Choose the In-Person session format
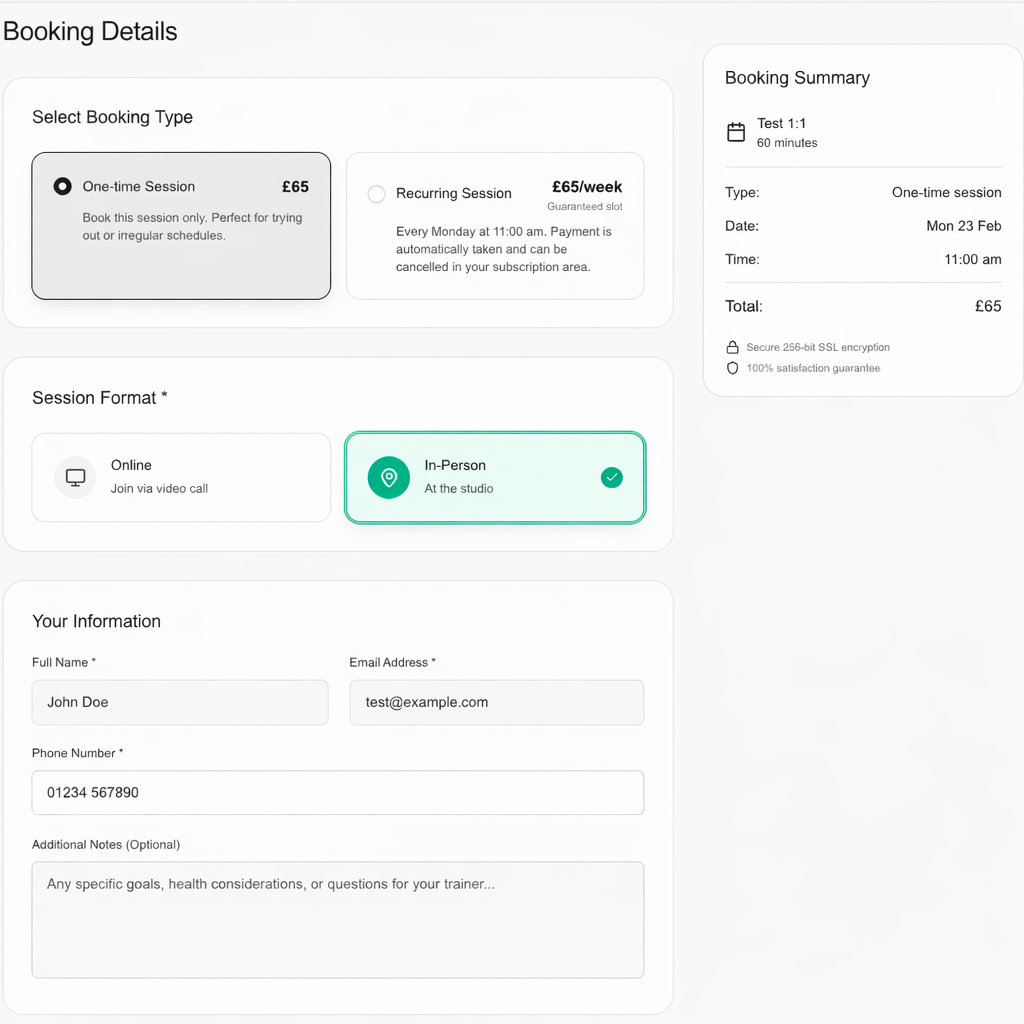 coord(495,477)
